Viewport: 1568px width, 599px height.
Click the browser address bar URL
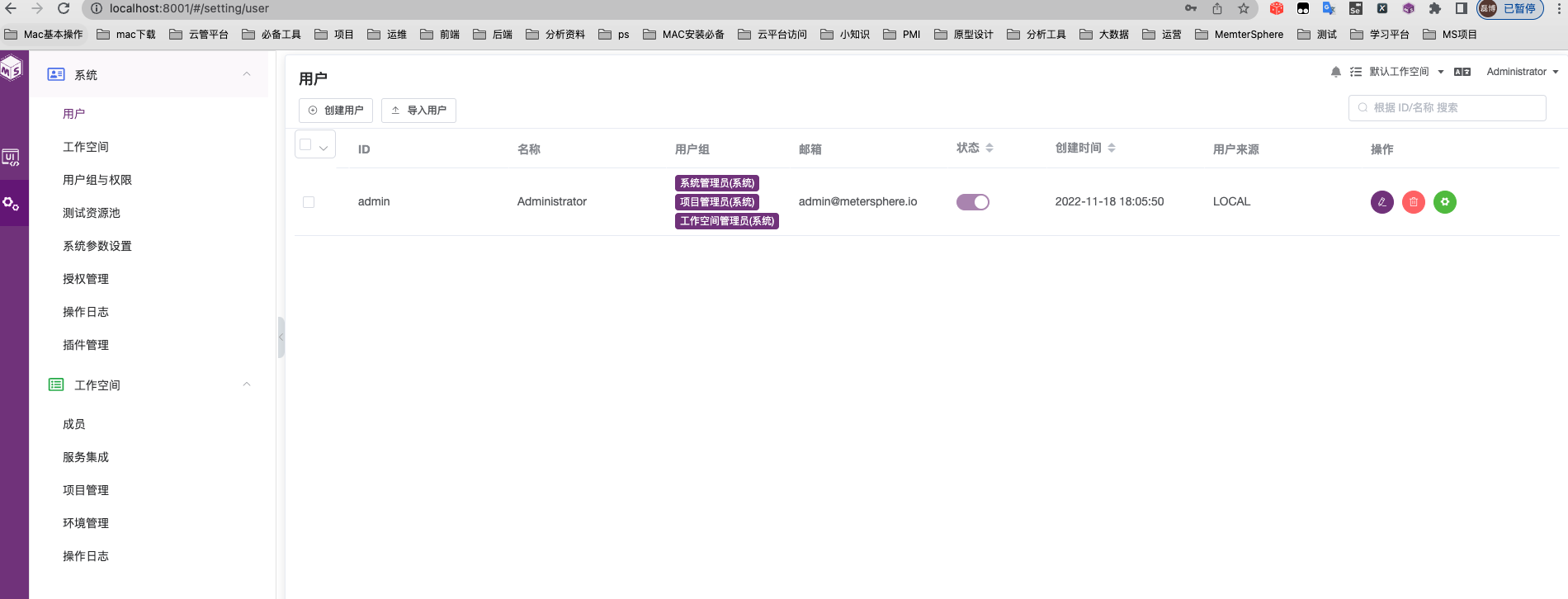(189, 8)
